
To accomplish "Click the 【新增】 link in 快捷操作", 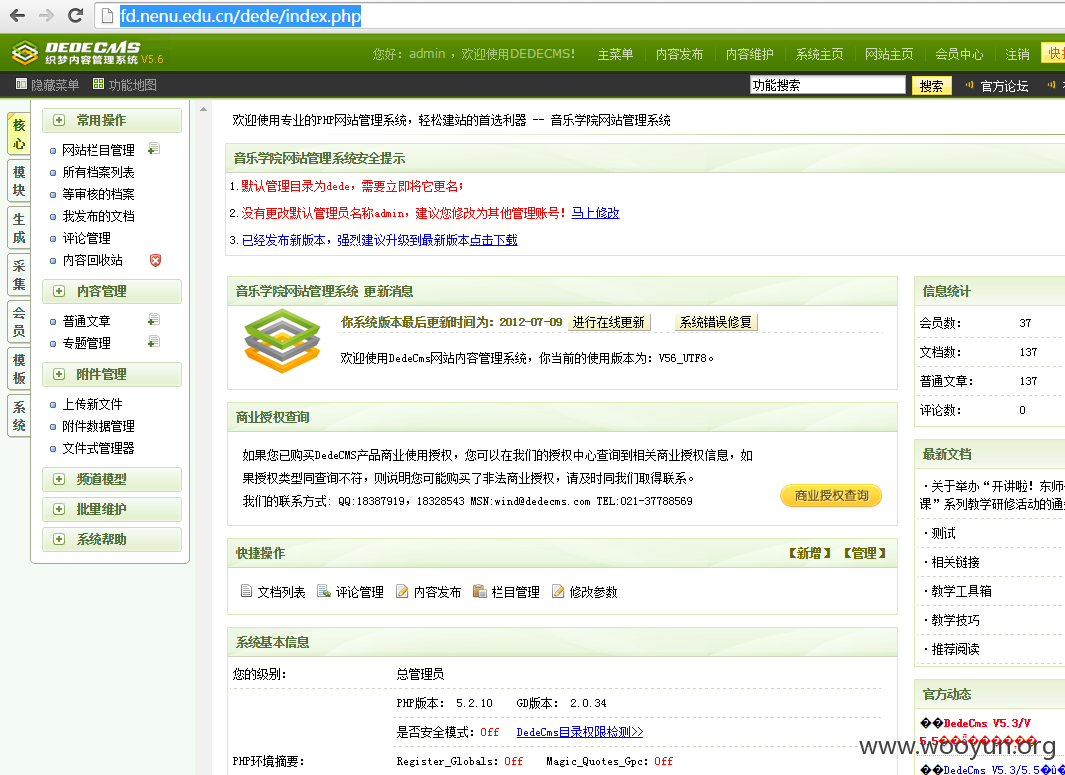I will [x=810, y=554].
